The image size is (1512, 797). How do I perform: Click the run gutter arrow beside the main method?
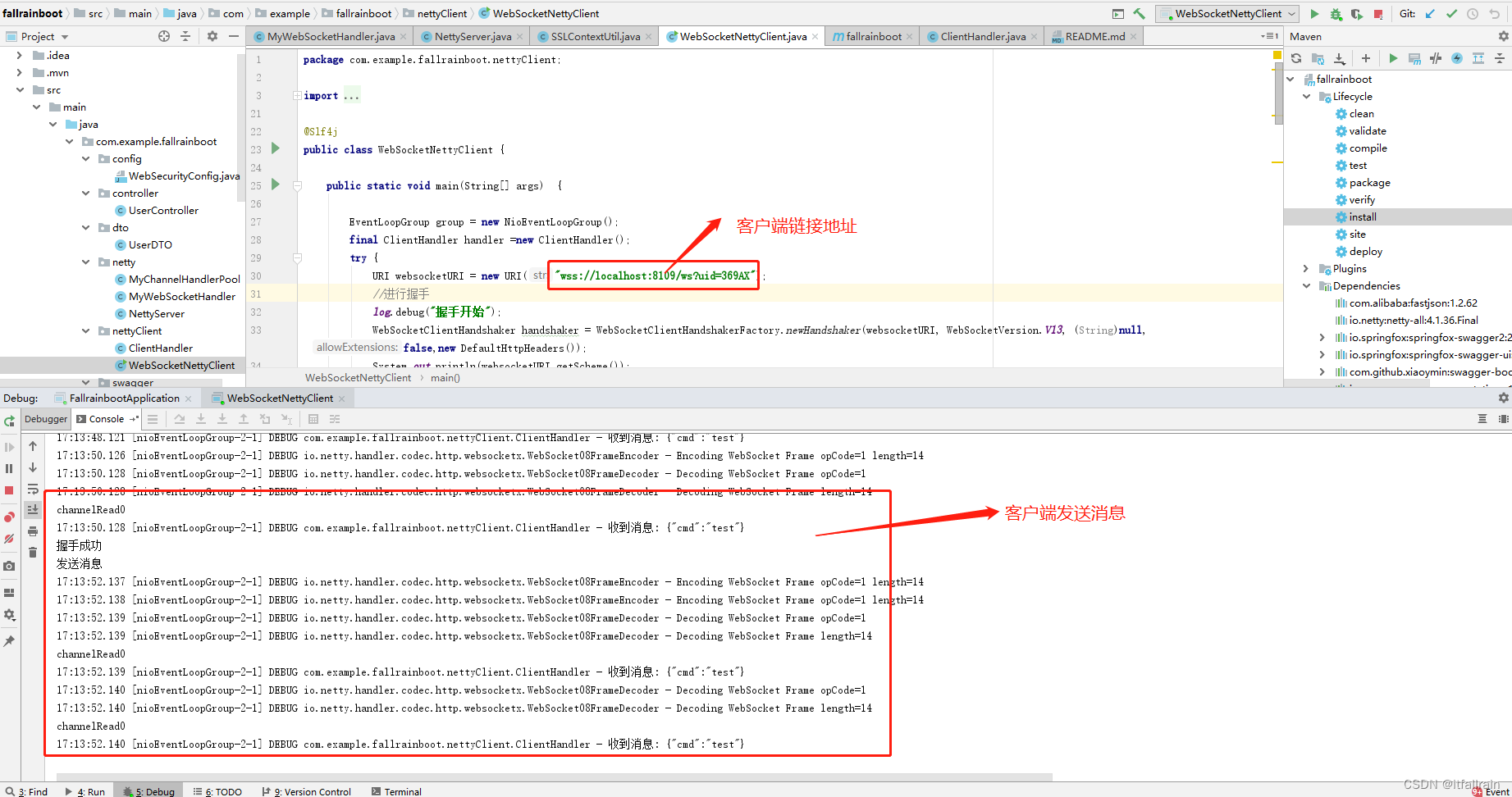(276, 184)
